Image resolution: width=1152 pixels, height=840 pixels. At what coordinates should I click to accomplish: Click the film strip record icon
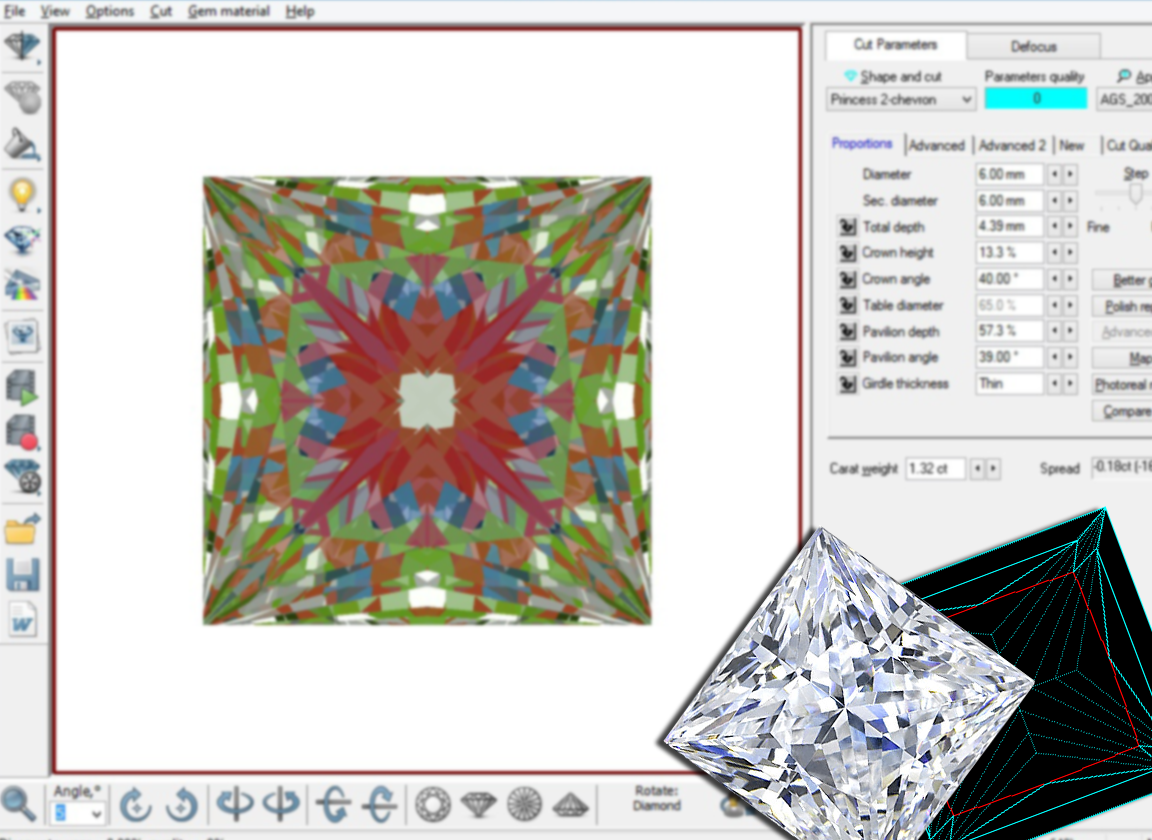(21, 431)
